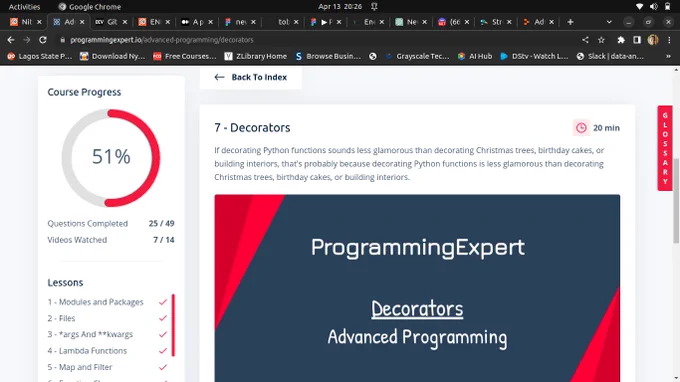Image resolution: width=680 pixels, height=382 pixels.
Task: Click the globe bookmark icon after Browse Busin
Action: (x=373, y=56)
